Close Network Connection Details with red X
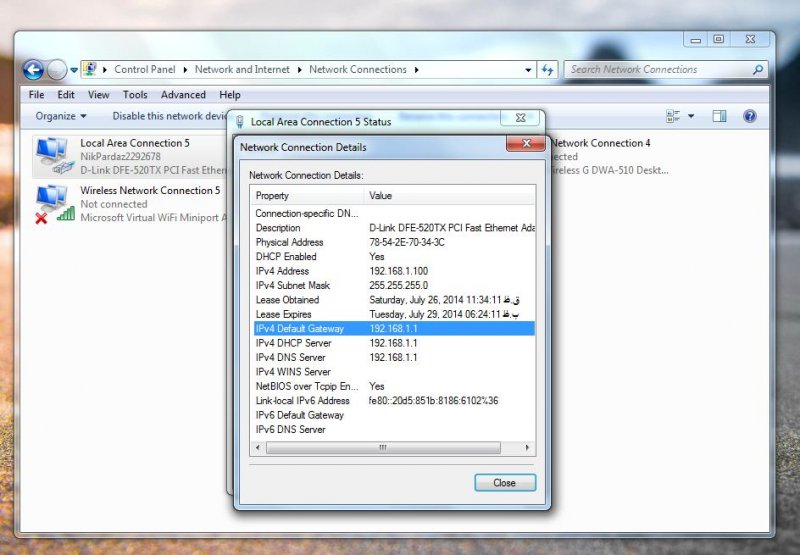This screenshot has height=555, width=800. point(526,143)
